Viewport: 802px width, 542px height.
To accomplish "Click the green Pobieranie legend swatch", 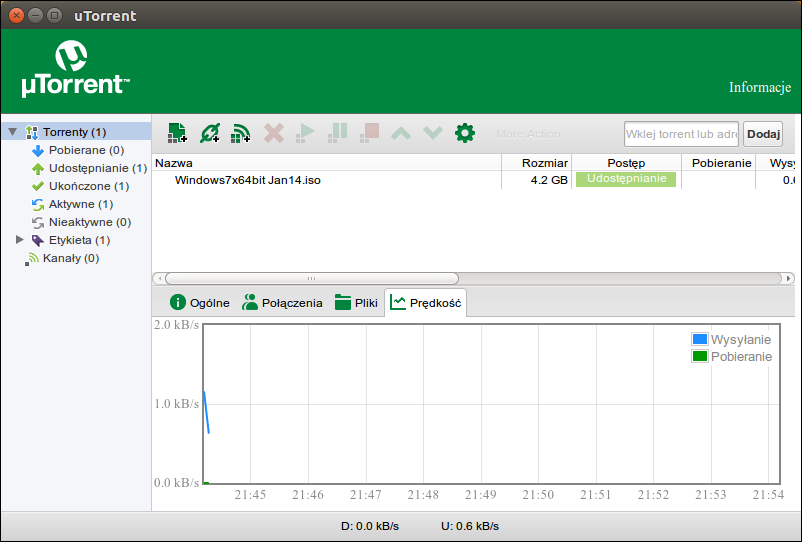I will pyautogui.click(x=700, y=356).
